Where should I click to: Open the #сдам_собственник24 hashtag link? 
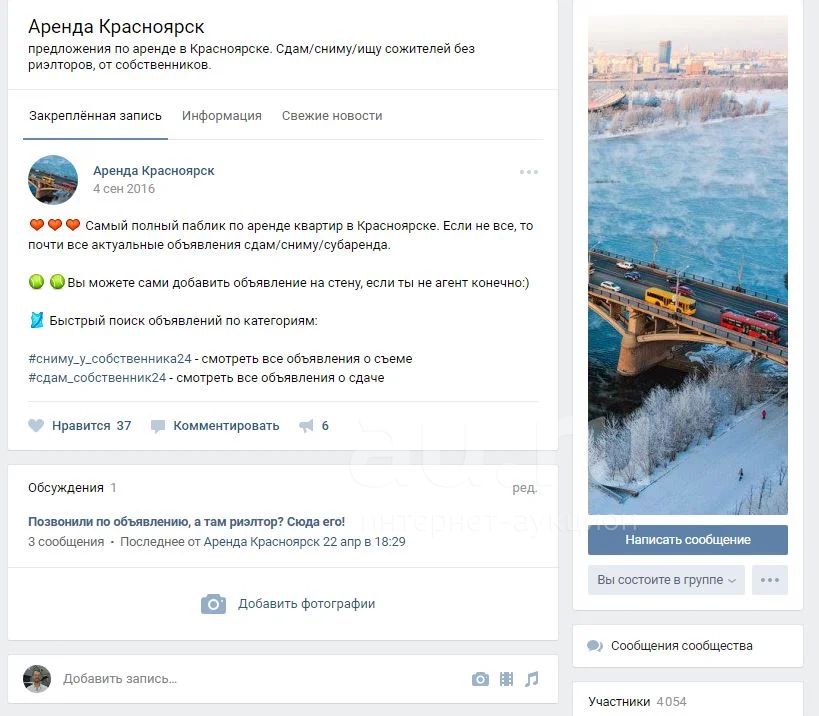tap(97, 378)
